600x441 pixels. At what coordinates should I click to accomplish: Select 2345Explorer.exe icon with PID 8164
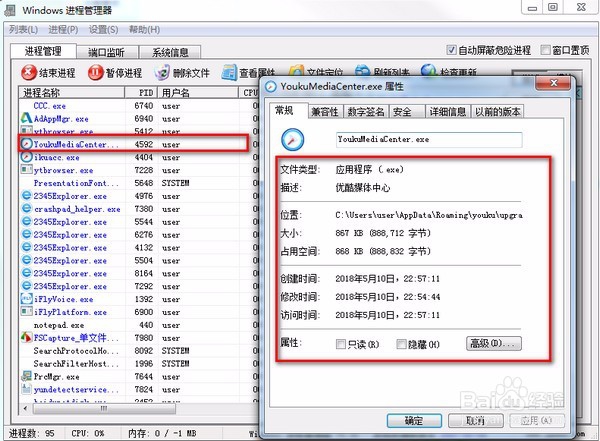[x=26, y=273]
